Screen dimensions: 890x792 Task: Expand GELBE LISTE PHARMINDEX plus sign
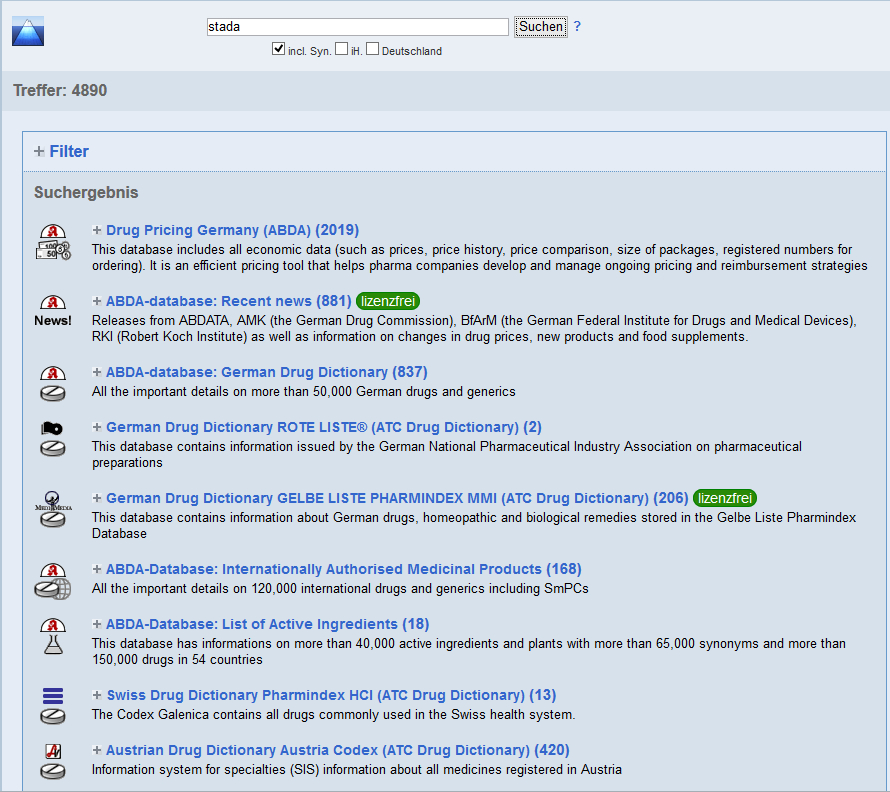97,498
